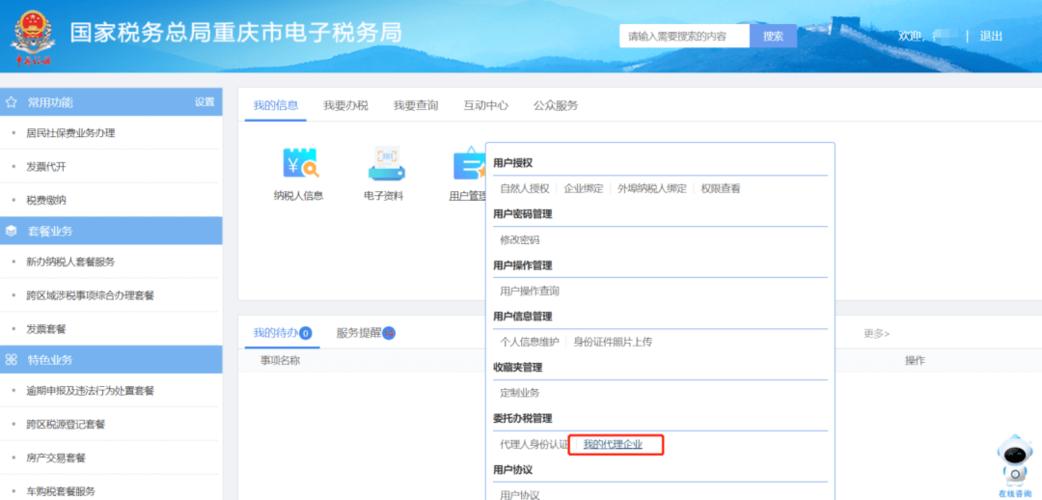Image resolution: width=1042 pixels, height=500 pixels.
Task: Click the 个人信息维护 link
Action: [530, 342]
